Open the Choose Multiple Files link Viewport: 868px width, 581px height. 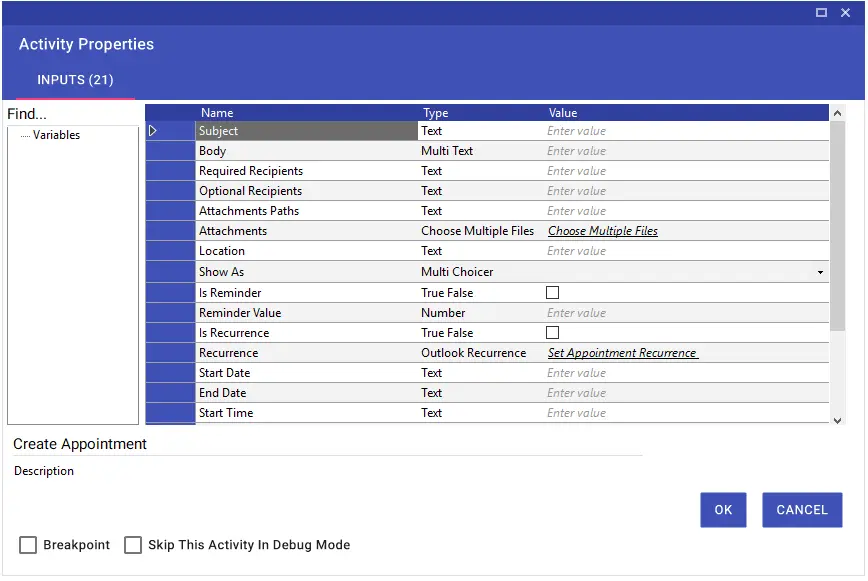[603, 231]
